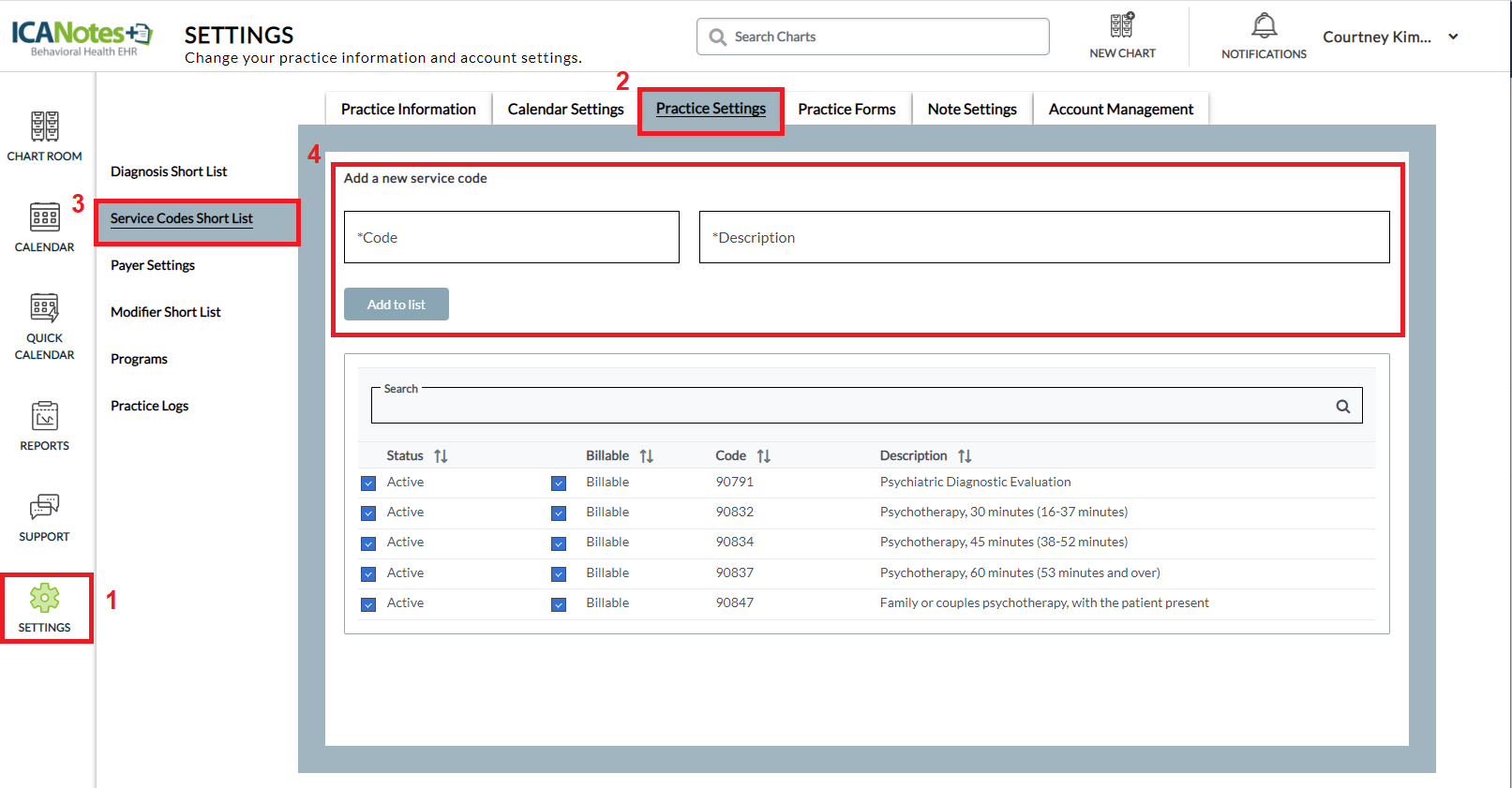Click the service code search magnifier icon

coord(1342,407)
